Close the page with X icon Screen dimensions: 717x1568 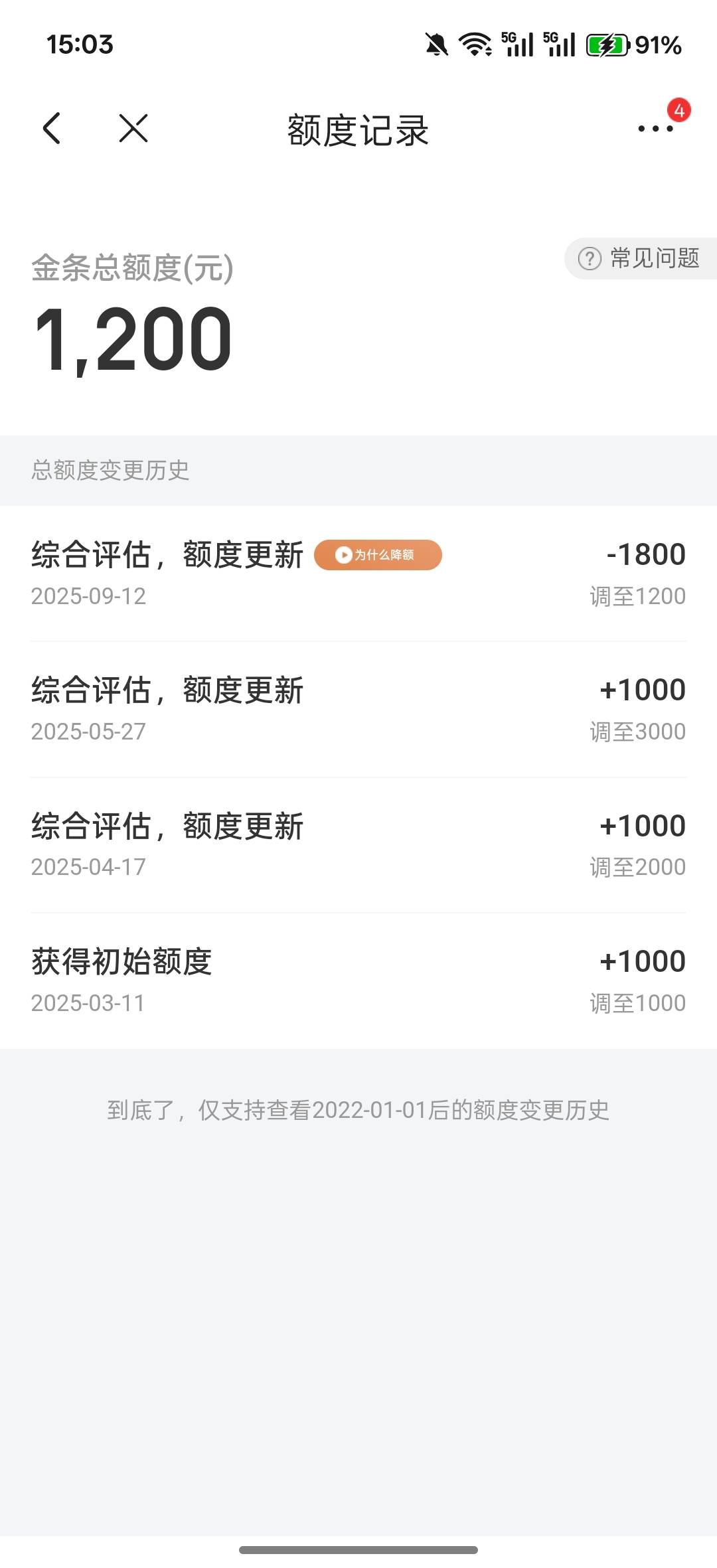(133, 128)
